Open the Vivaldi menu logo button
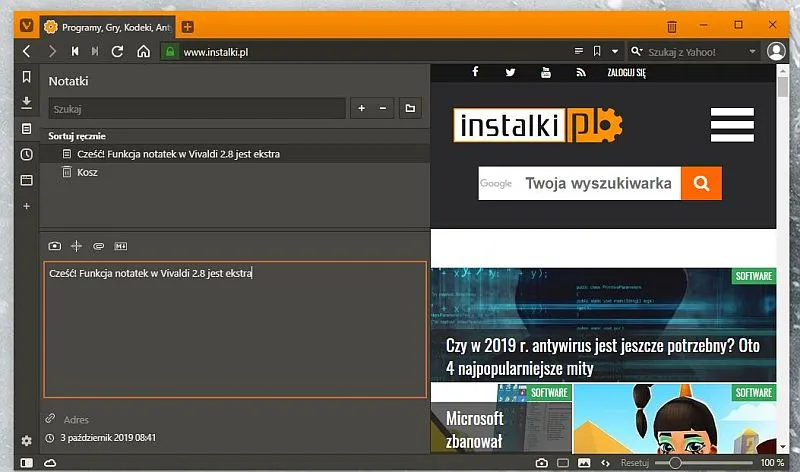 tap(27, 26)
